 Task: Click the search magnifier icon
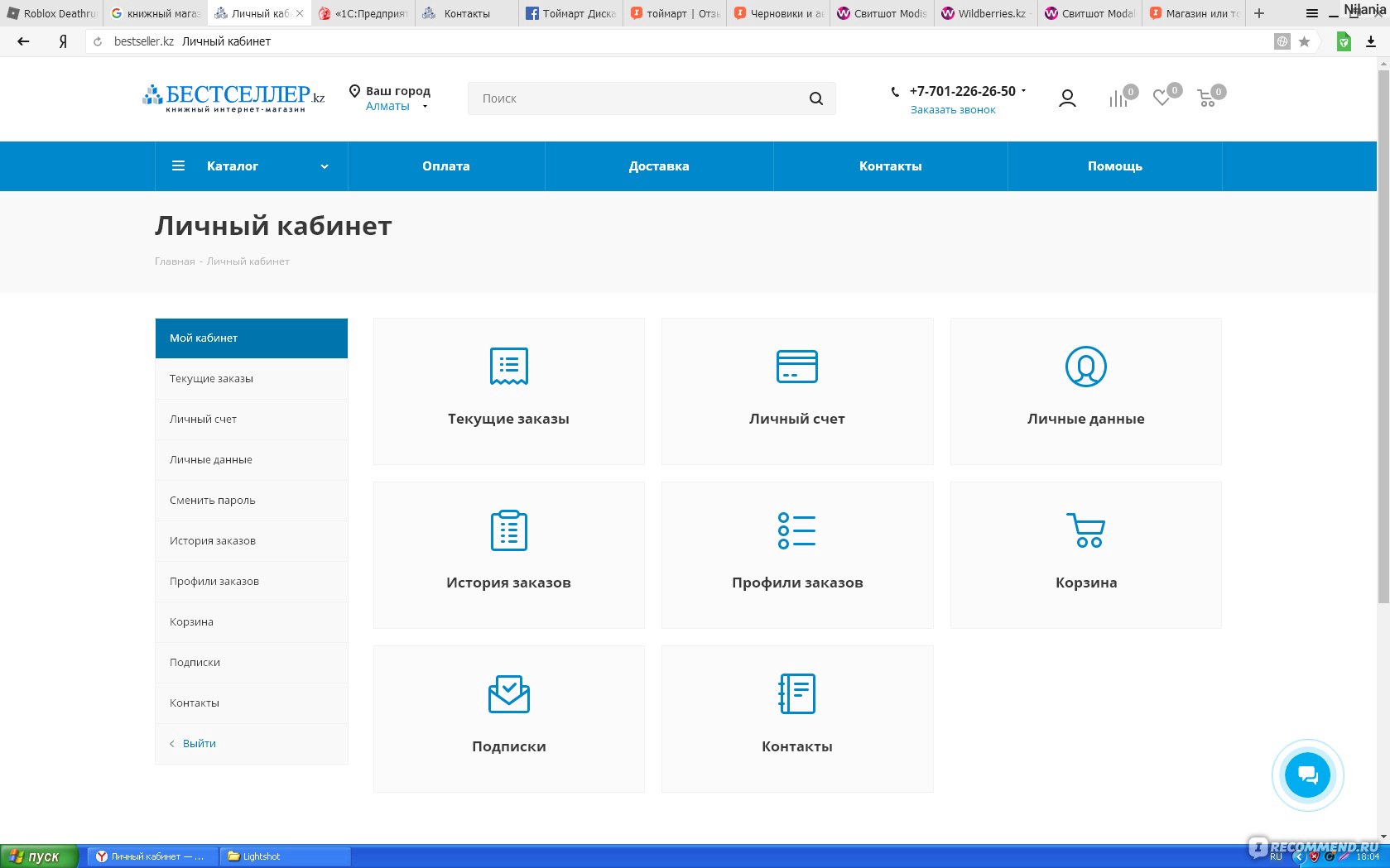click(x=816, y=98)
